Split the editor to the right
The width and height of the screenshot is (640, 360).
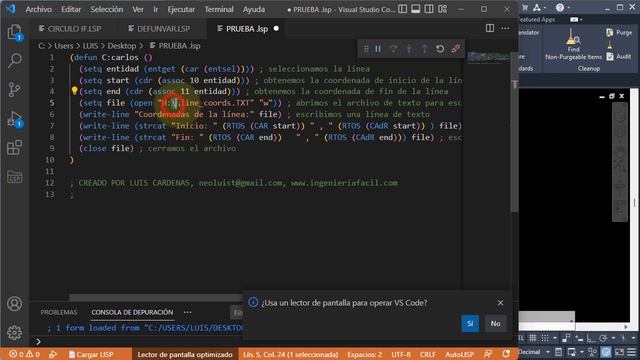[x=490, y=28]
